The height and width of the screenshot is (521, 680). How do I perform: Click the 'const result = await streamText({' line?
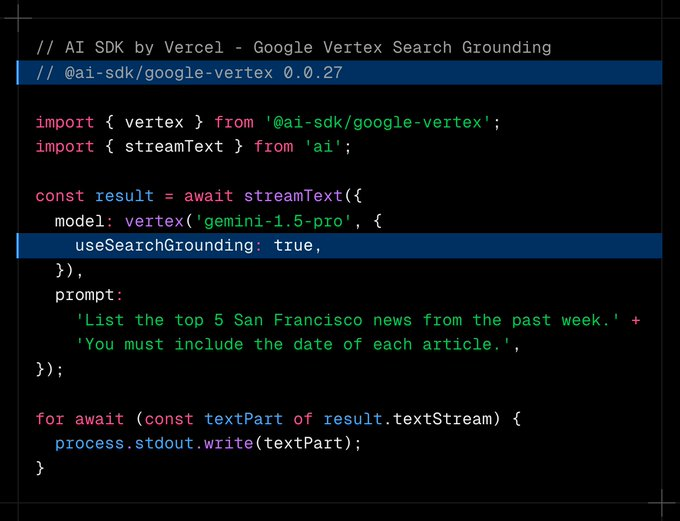point(199,196)
